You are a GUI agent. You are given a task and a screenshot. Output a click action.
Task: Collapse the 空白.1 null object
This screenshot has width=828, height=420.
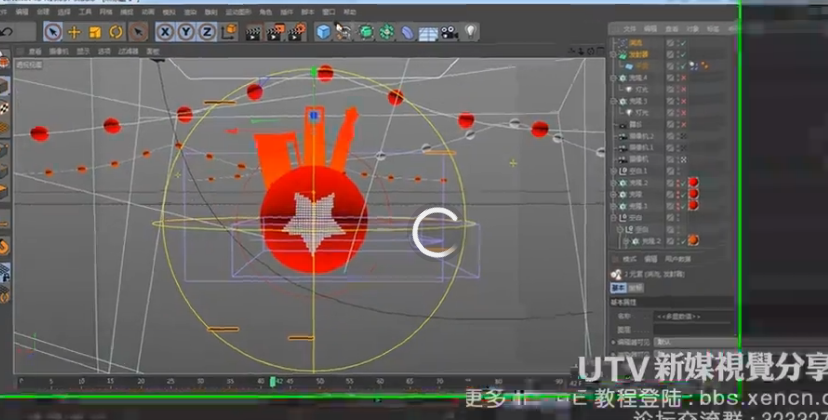click(x=613, y=171)
